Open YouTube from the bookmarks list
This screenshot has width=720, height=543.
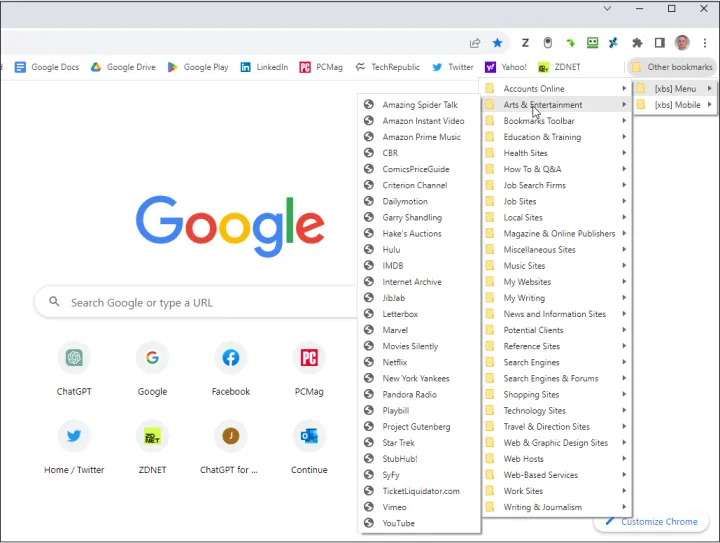pyautogui.click(x=398, y=523)
